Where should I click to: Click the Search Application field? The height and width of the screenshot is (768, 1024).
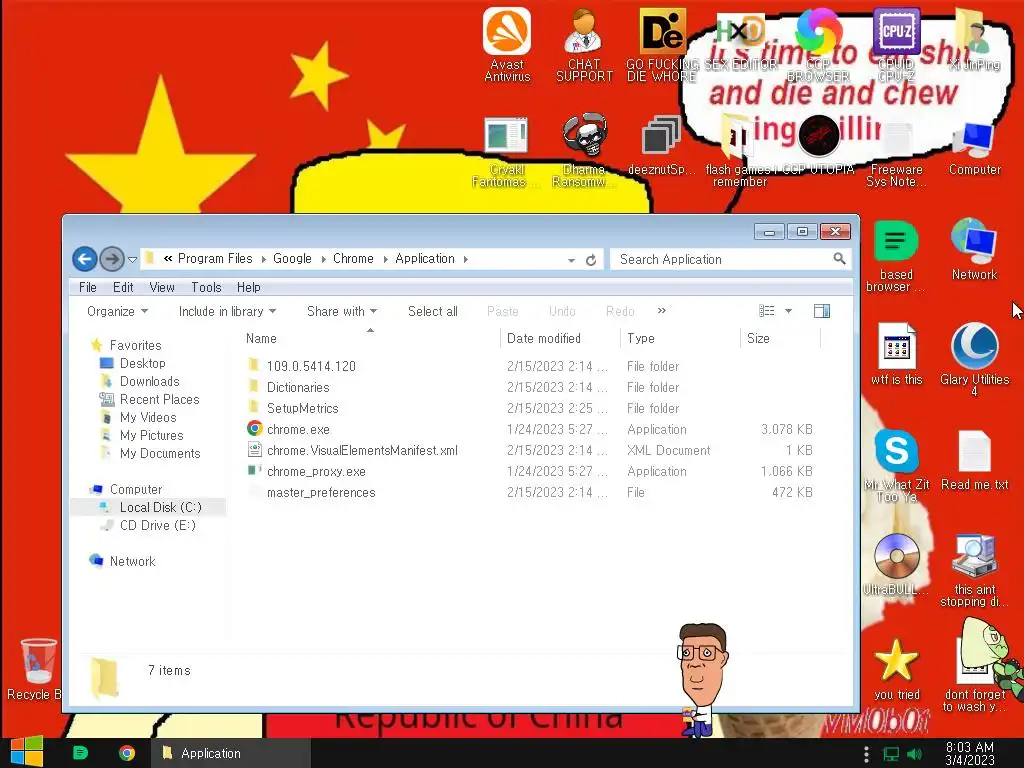click(x=730, y=259)
